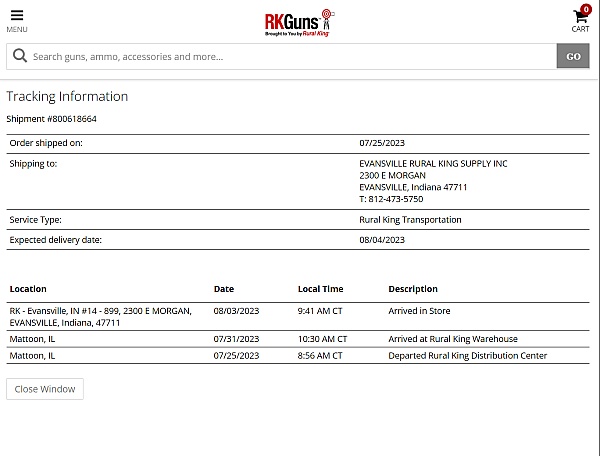Click the phone number 812-473-5750

coord(395,199)
